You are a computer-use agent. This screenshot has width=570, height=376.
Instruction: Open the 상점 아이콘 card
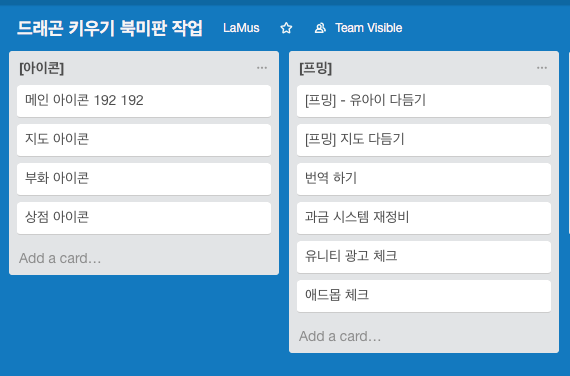[x=144, y=217]
